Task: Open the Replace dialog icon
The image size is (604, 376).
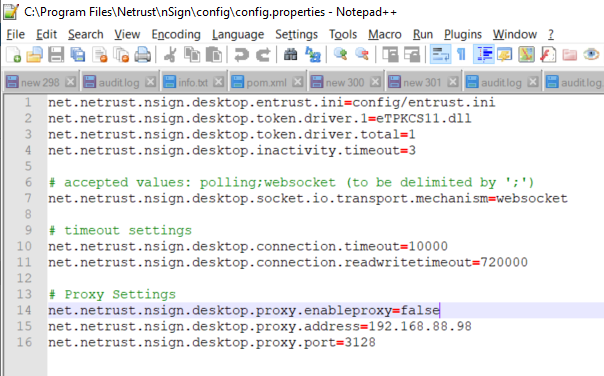Action: click(x=312, y=54)
